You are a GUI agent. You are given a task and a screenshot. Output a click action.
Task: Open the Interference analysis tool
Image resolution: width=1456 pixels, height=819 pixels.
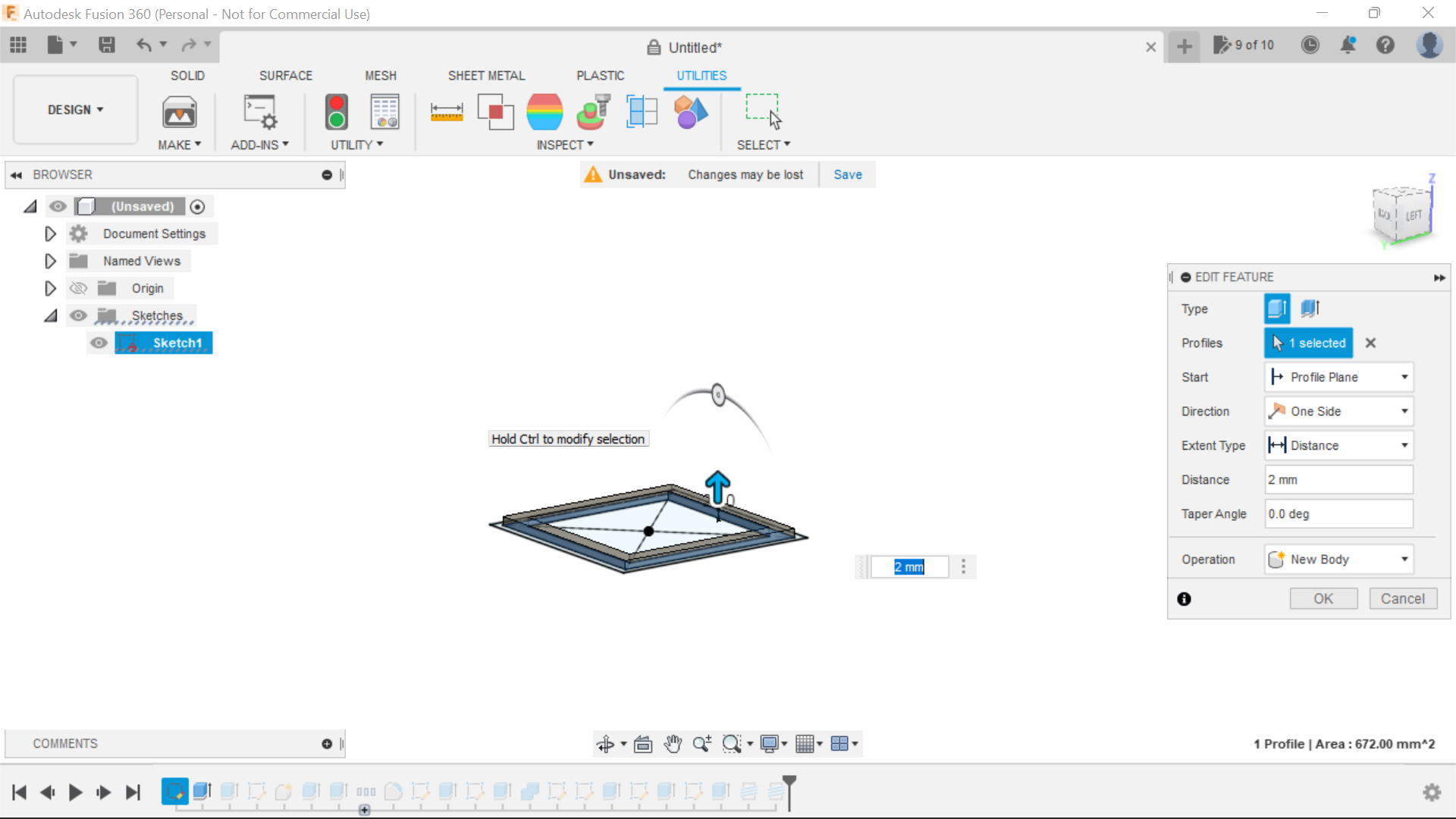coord(496,111)
